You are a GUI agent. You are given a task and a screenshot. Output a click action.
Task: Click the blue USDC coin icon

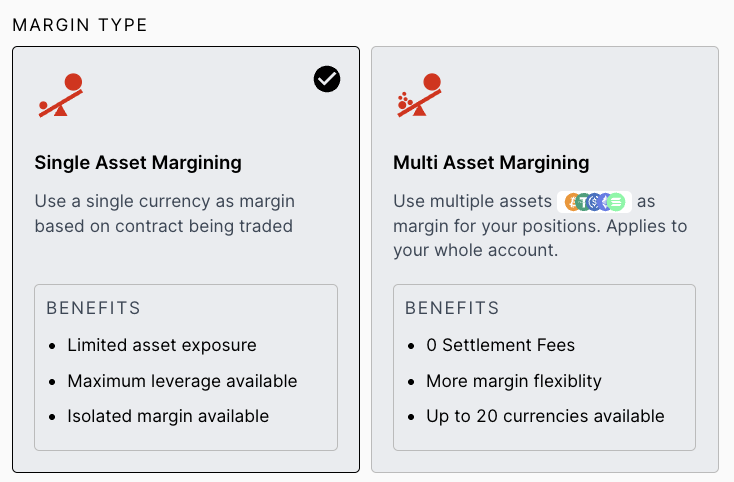pos(595,202)
